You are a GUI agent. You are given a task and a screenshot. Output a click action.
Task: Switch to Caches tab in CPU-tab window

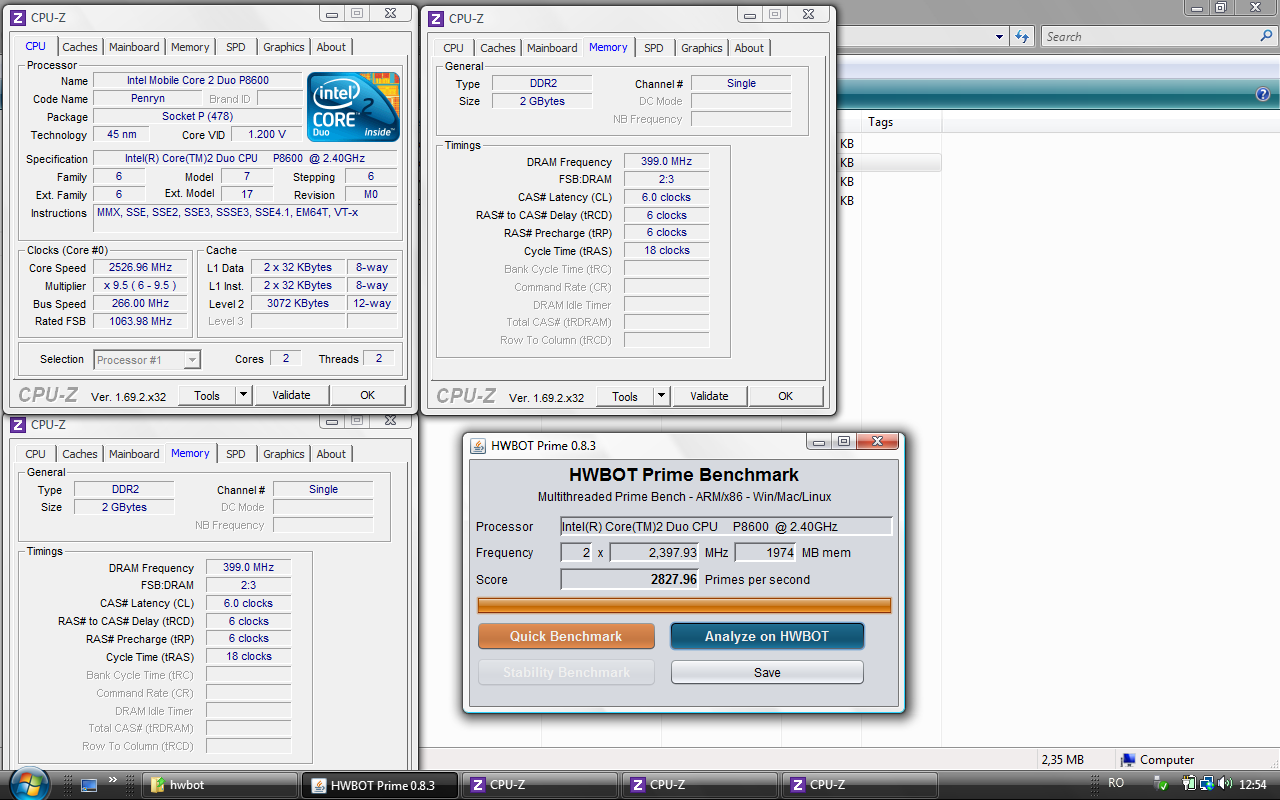pyautogui.click(x=80, y=47)
